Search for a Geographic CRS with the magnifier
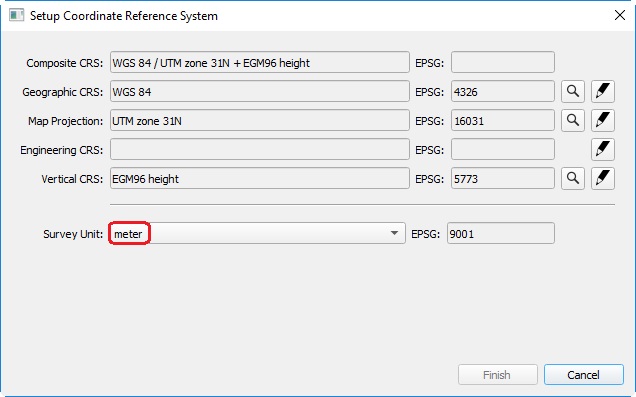Image resolution: width=636 pixels, height=397 pixels. 573,91
